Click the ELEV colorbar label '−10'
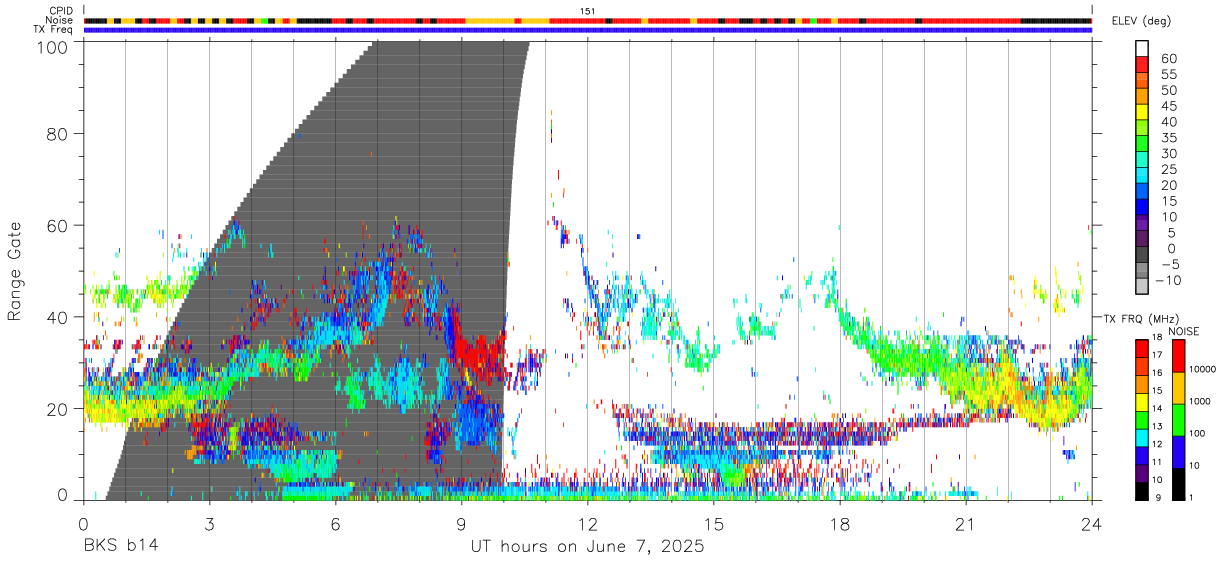This screenshot has width=1228, height=567. [1170, 281]
